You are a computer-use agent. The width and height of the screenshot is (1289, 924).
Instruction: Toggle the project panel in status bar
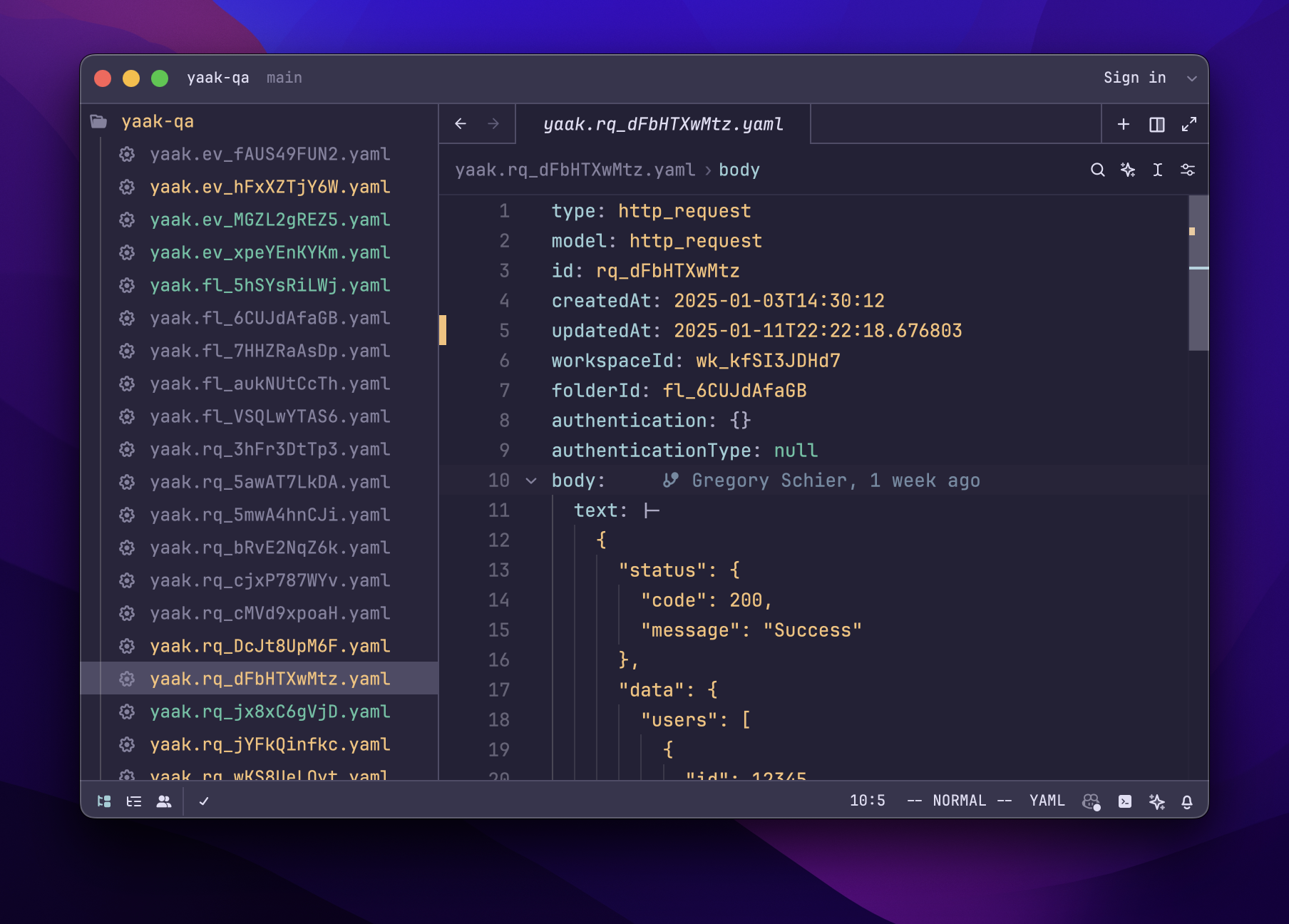(x=104, y=801)
